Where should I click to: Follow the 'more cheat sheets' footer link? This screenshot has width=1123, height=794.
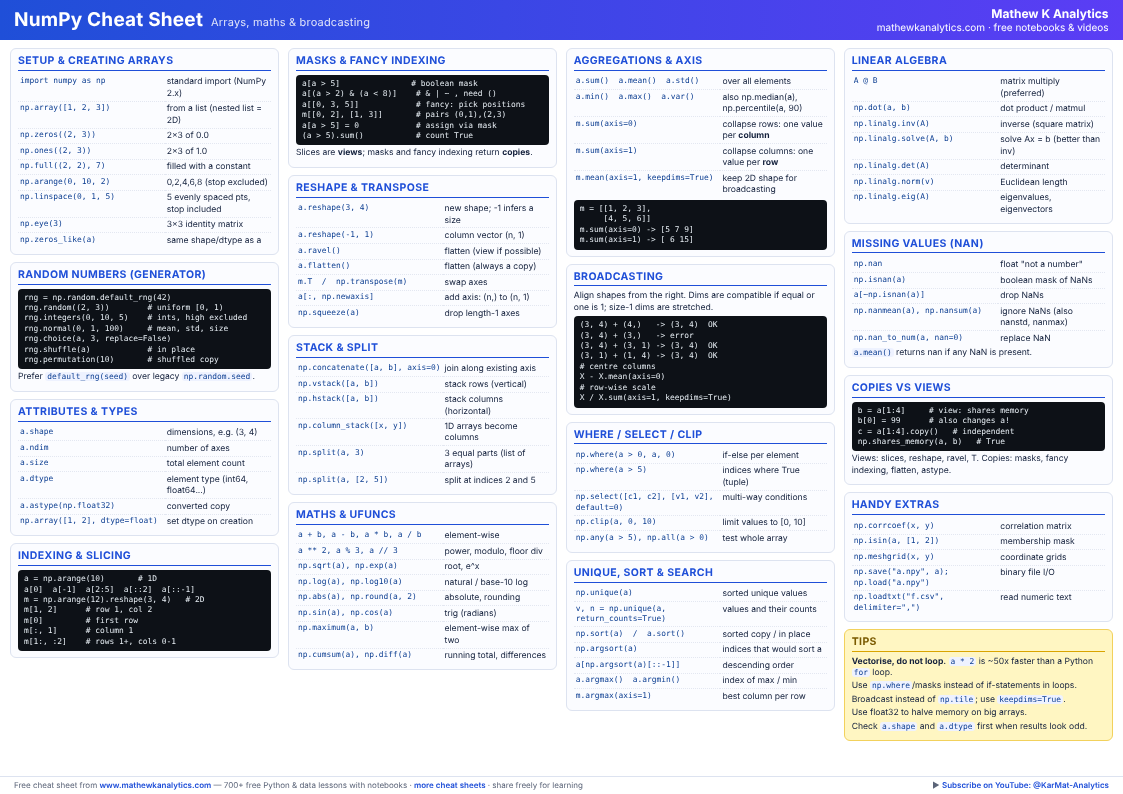coord(450,785)
